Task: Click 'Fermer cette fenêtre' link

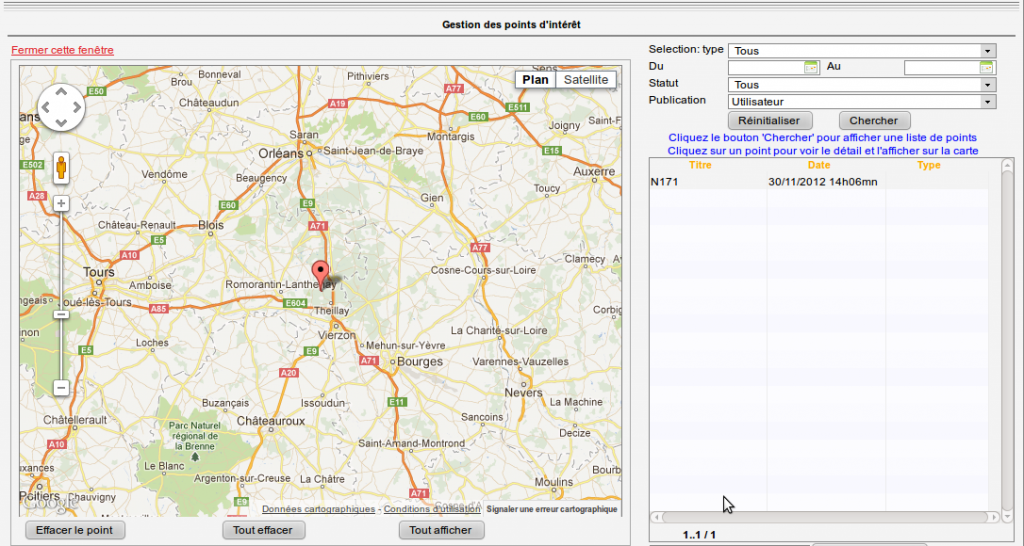Action: point(63,50)
